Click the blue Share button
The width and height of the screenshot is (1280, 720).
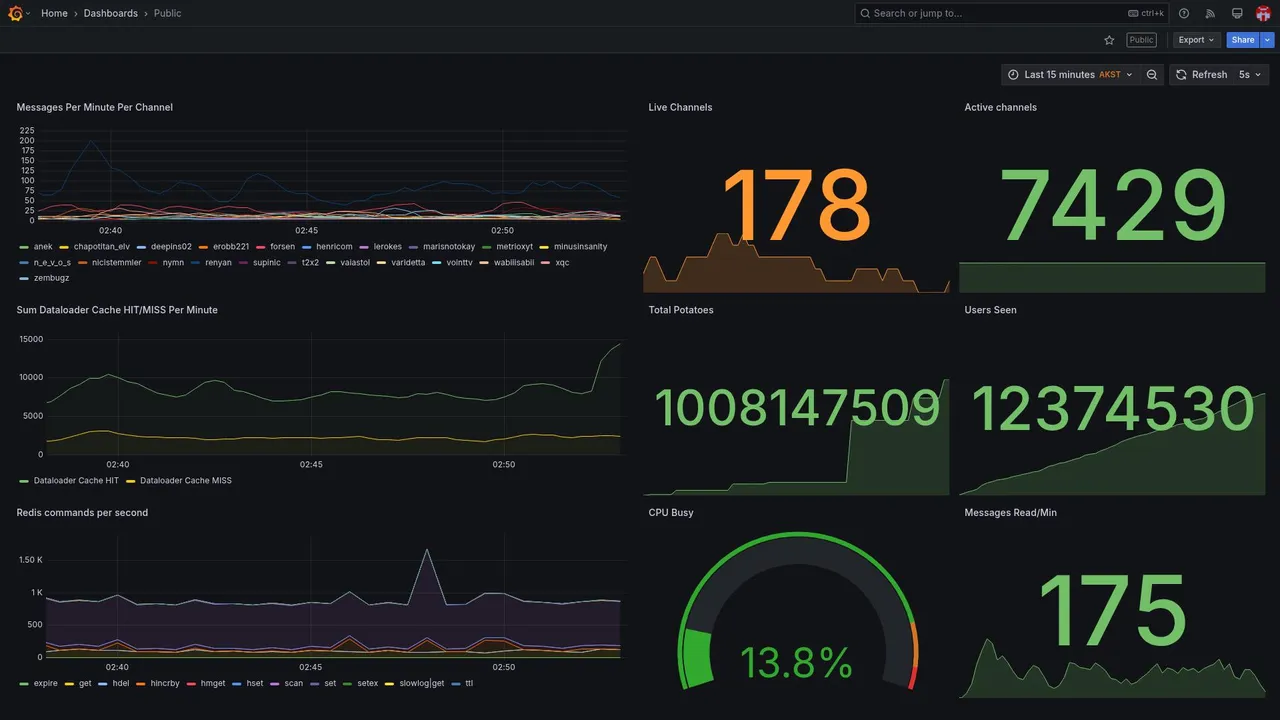pos(1243,40)
